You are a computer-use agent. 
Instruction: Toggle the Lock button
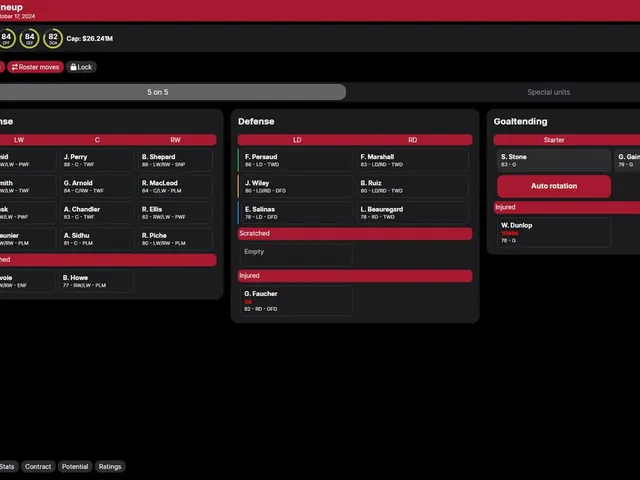tap(81, 67)
